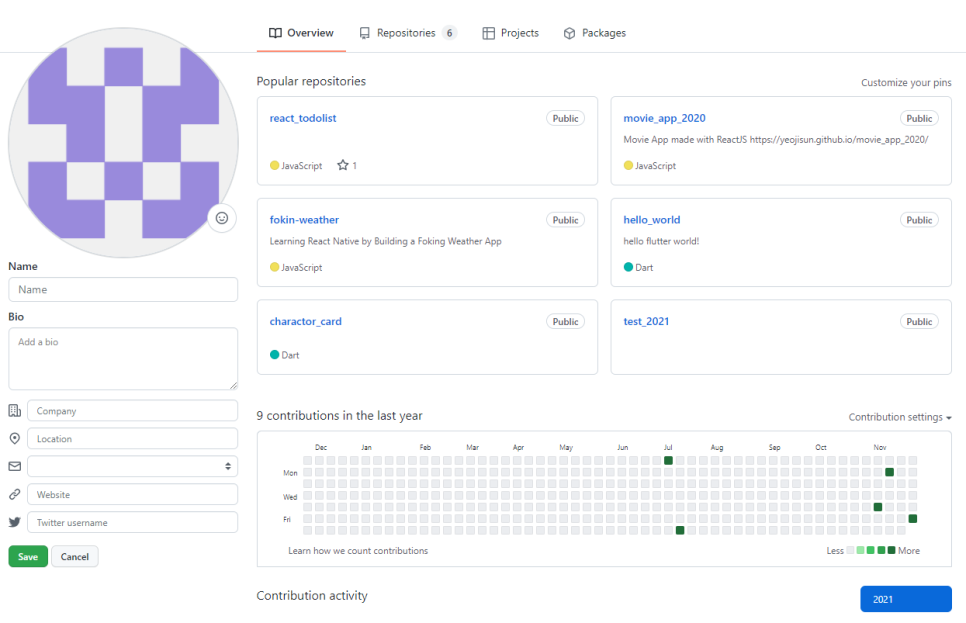
Task: Click the dark green July contribution square
Action: pyautogui.click(x=668, y=460)
